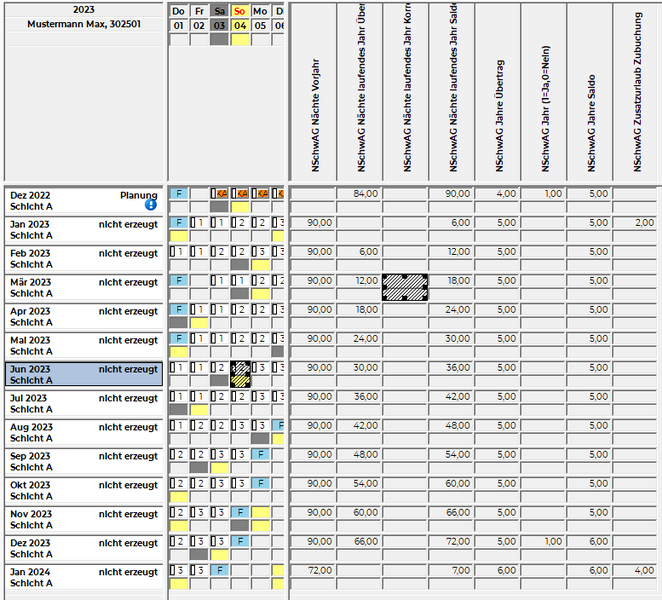Click the hatched correction cell in Mär 2023 row
The image size is (662, 600).
click(x=405, y=287)
